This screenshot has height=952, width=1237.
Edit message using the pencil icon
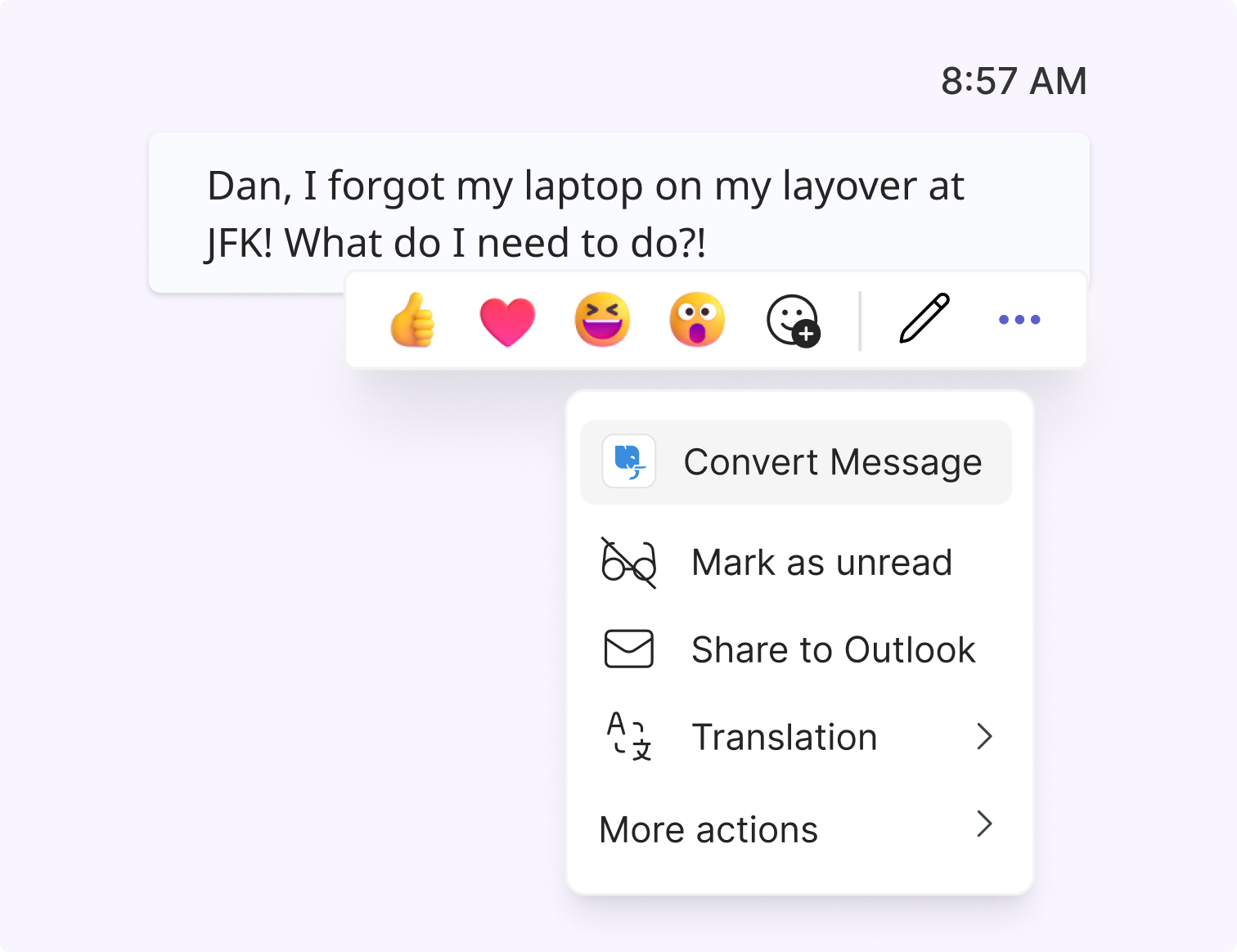coord(924,318)
